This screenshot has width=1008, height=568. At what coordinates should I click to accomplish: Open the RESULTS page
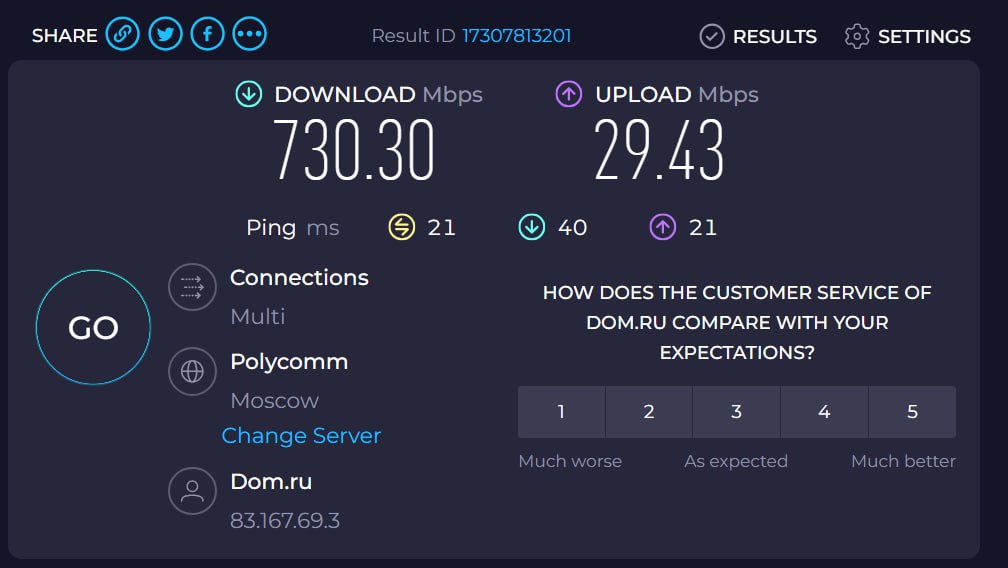pyautogui.click(x=759, y=37)
